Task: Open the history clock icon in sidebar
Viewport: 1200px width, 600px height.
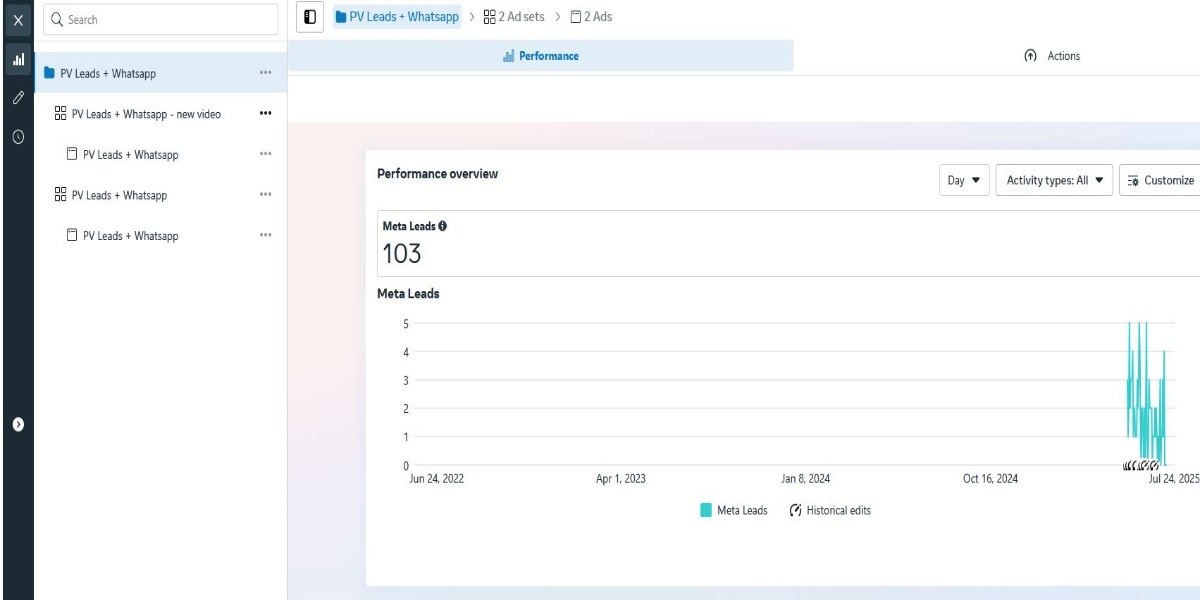Action: tap(18, 137)
